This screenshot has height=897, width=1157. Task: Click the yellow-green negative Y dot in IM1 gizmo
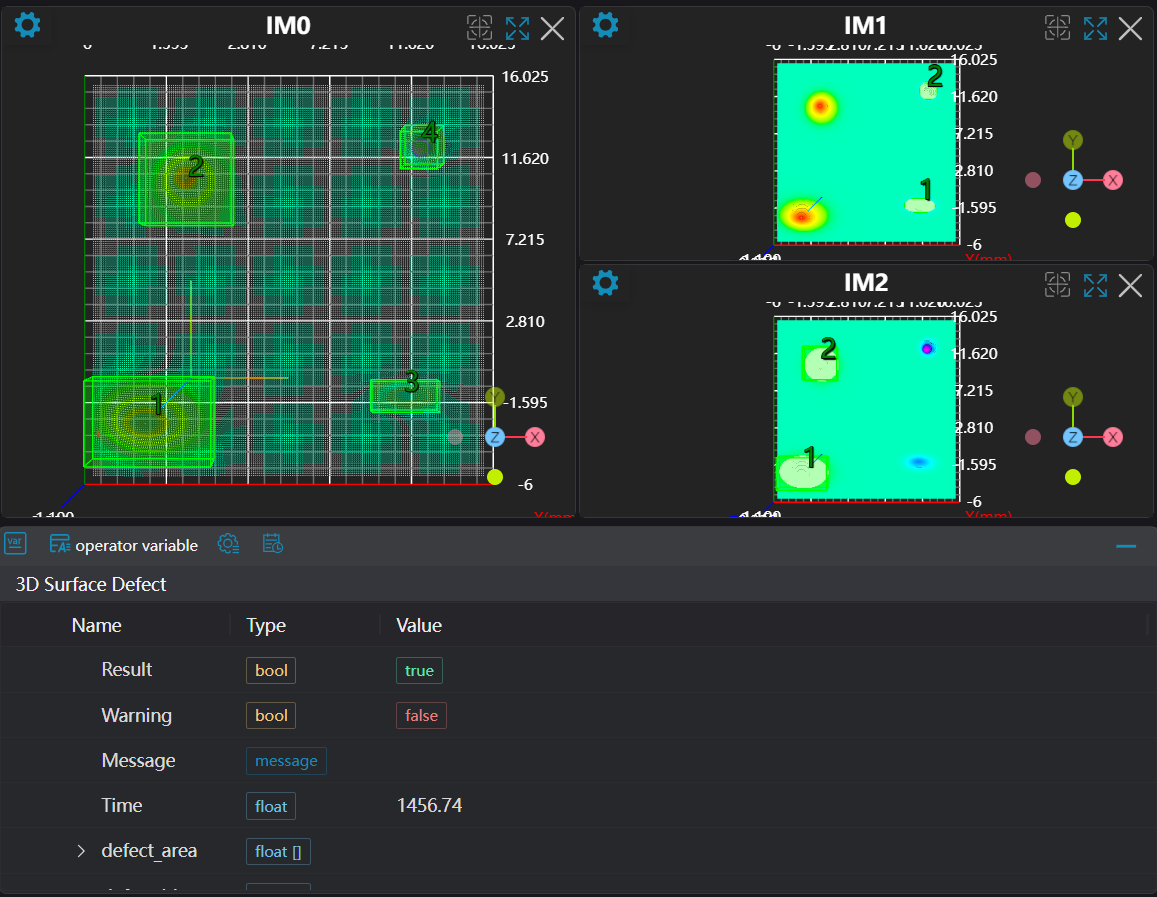[x=1073, y=220]
